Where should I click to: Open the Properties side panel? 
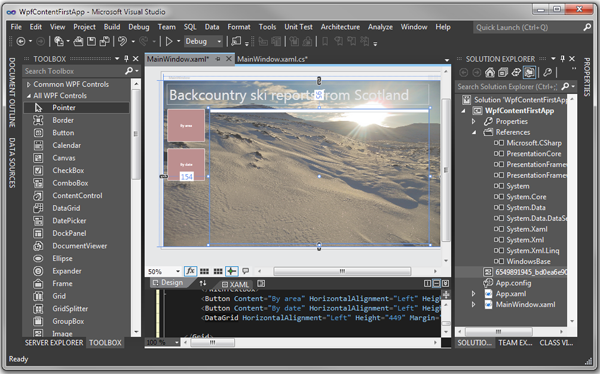pyautogui.click(x=587, y=77)
